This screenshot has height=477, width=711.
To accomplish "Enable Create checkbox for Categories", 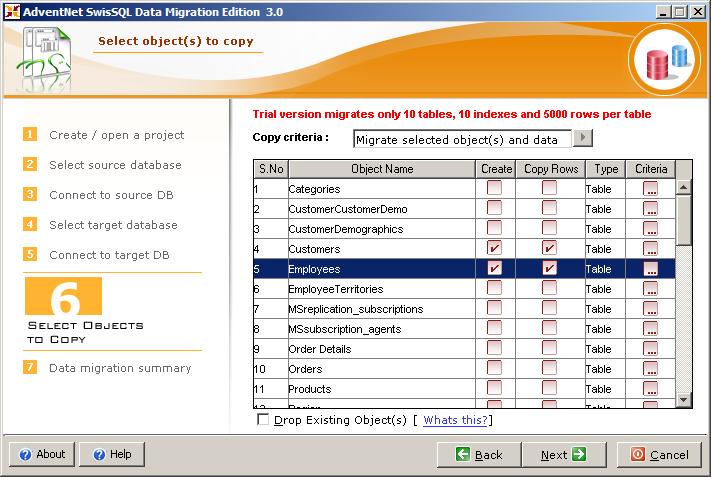I will [x=494, y=188].
